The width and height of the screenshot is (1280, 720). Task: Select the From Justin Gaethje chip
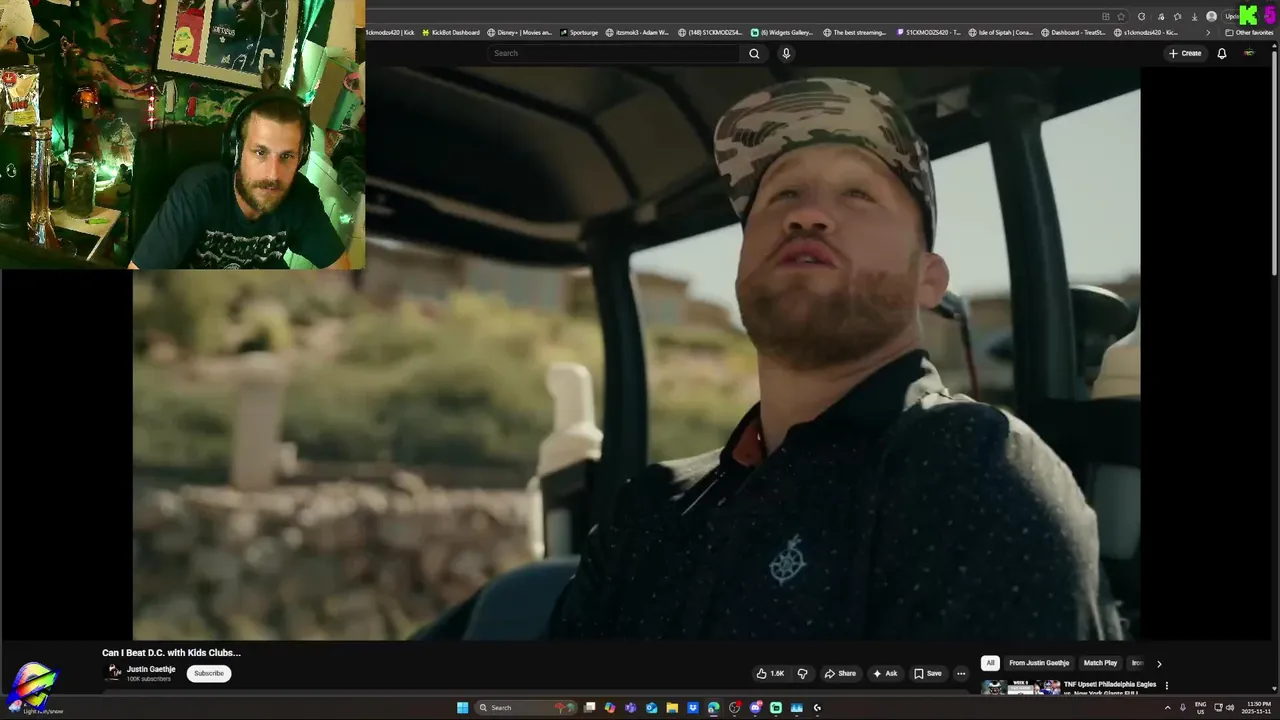pos(1039,663)
